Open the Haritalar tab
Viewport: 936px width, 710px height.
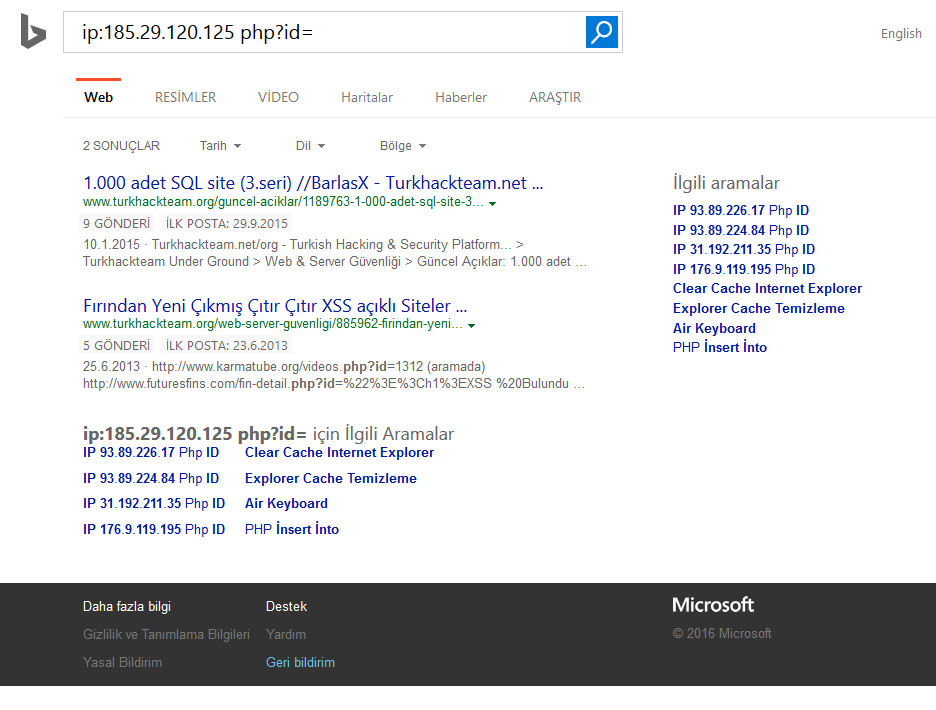[367, 97]
